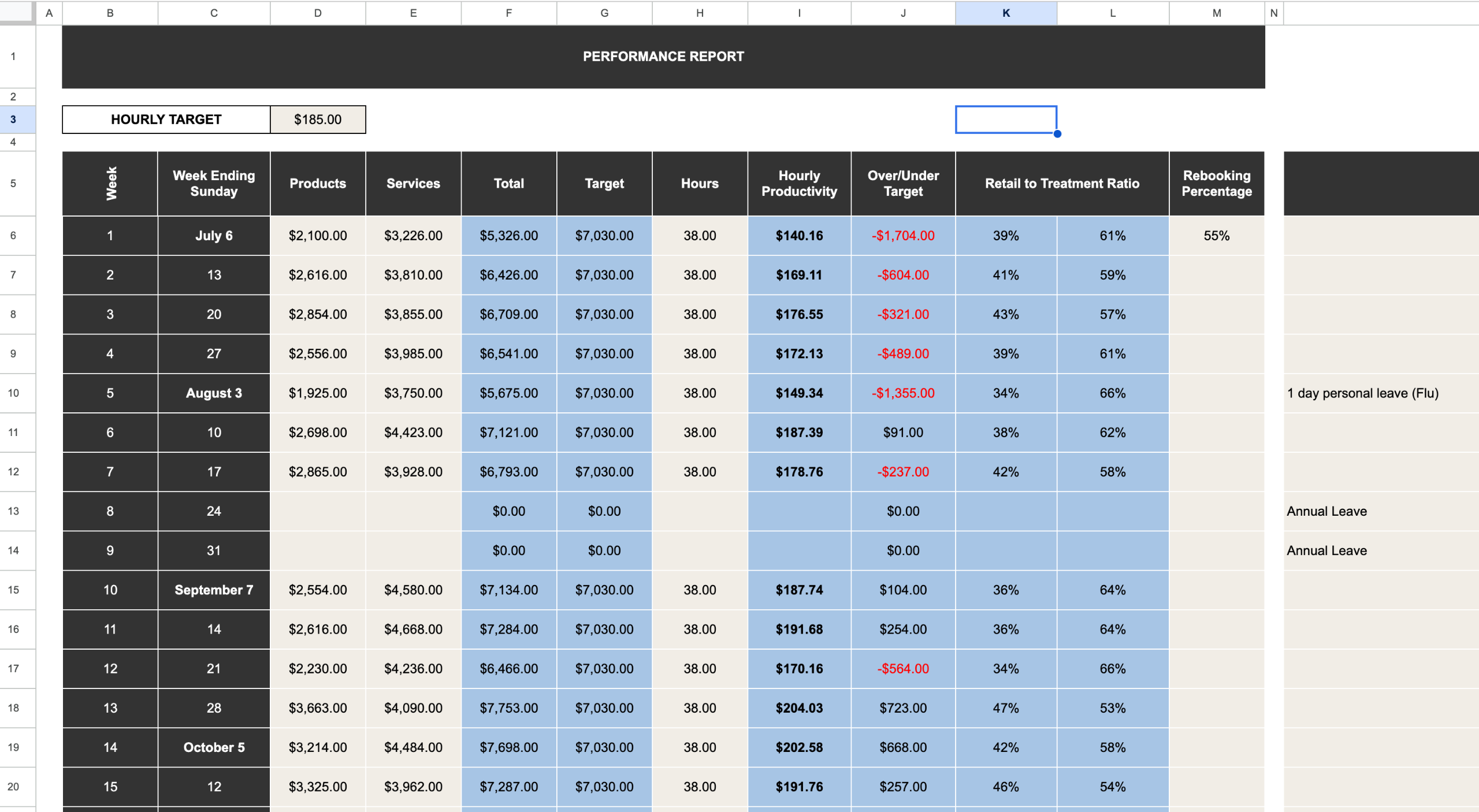Select column K header
This screenshot has height=812, width=1479.
point(1006,13)
